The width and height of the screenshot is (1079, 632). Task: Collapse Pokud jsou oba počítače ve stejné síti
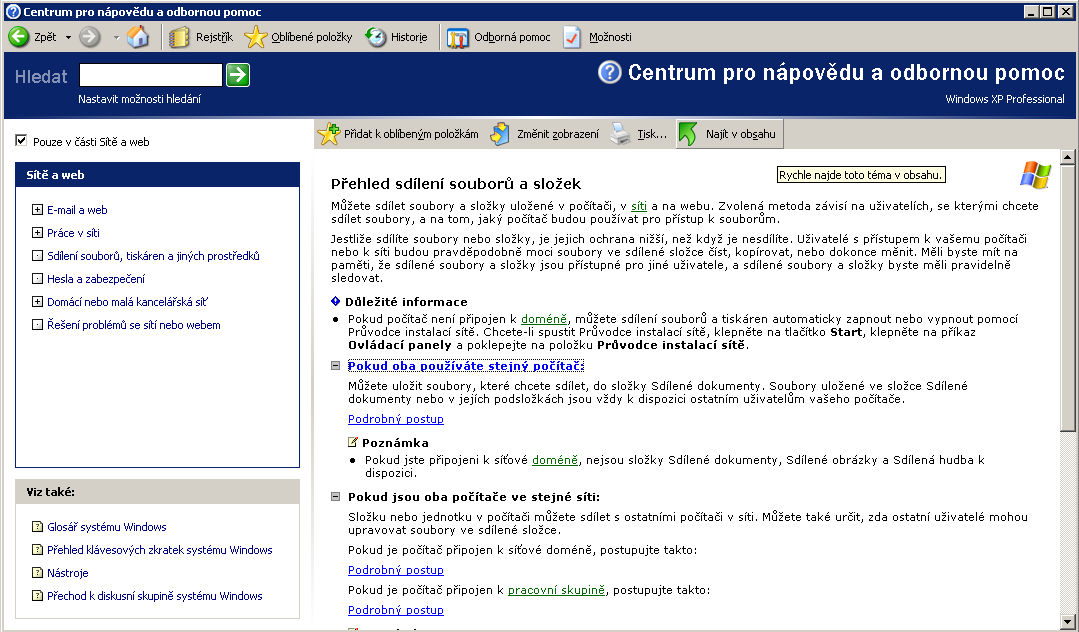click(336, 496)
